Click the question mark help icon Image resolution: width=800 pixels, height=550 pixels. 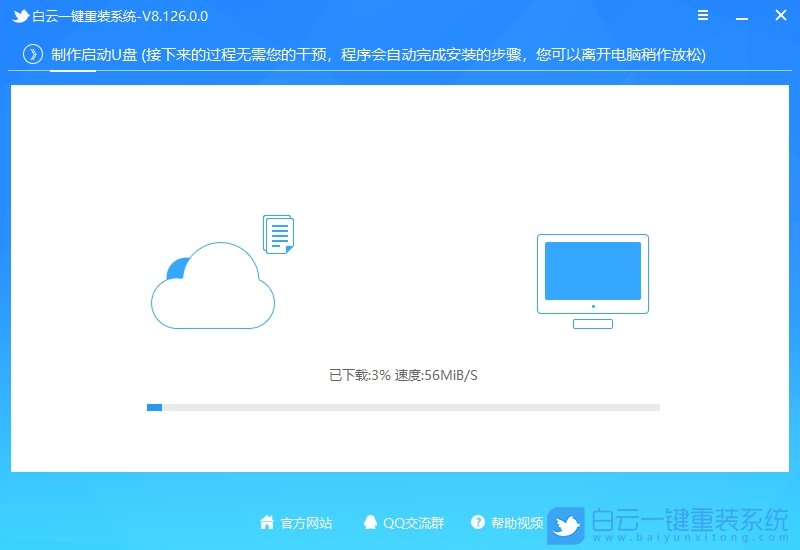[478, 522]
